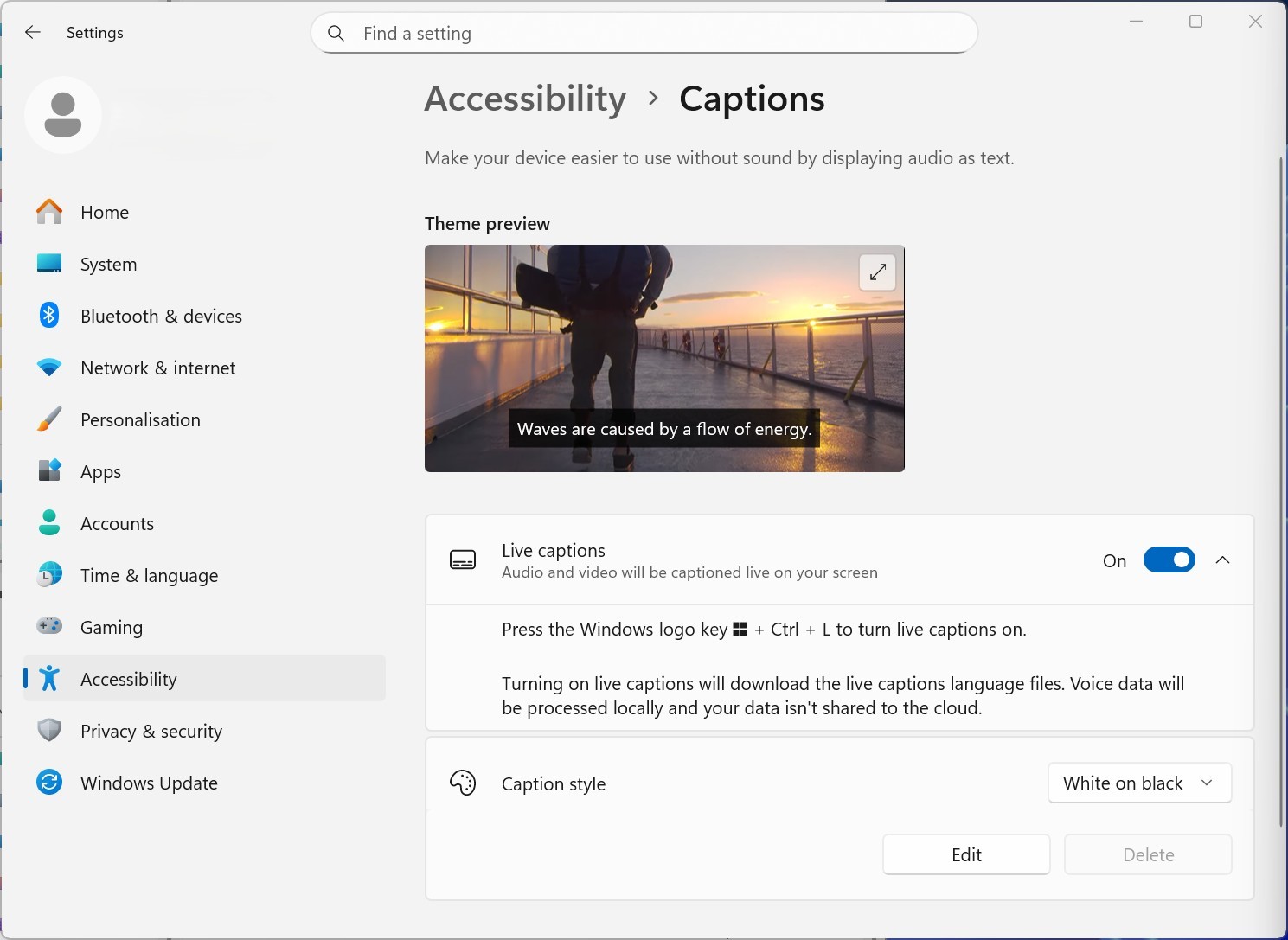Select Time & language in sidebar

click(149, 576)
